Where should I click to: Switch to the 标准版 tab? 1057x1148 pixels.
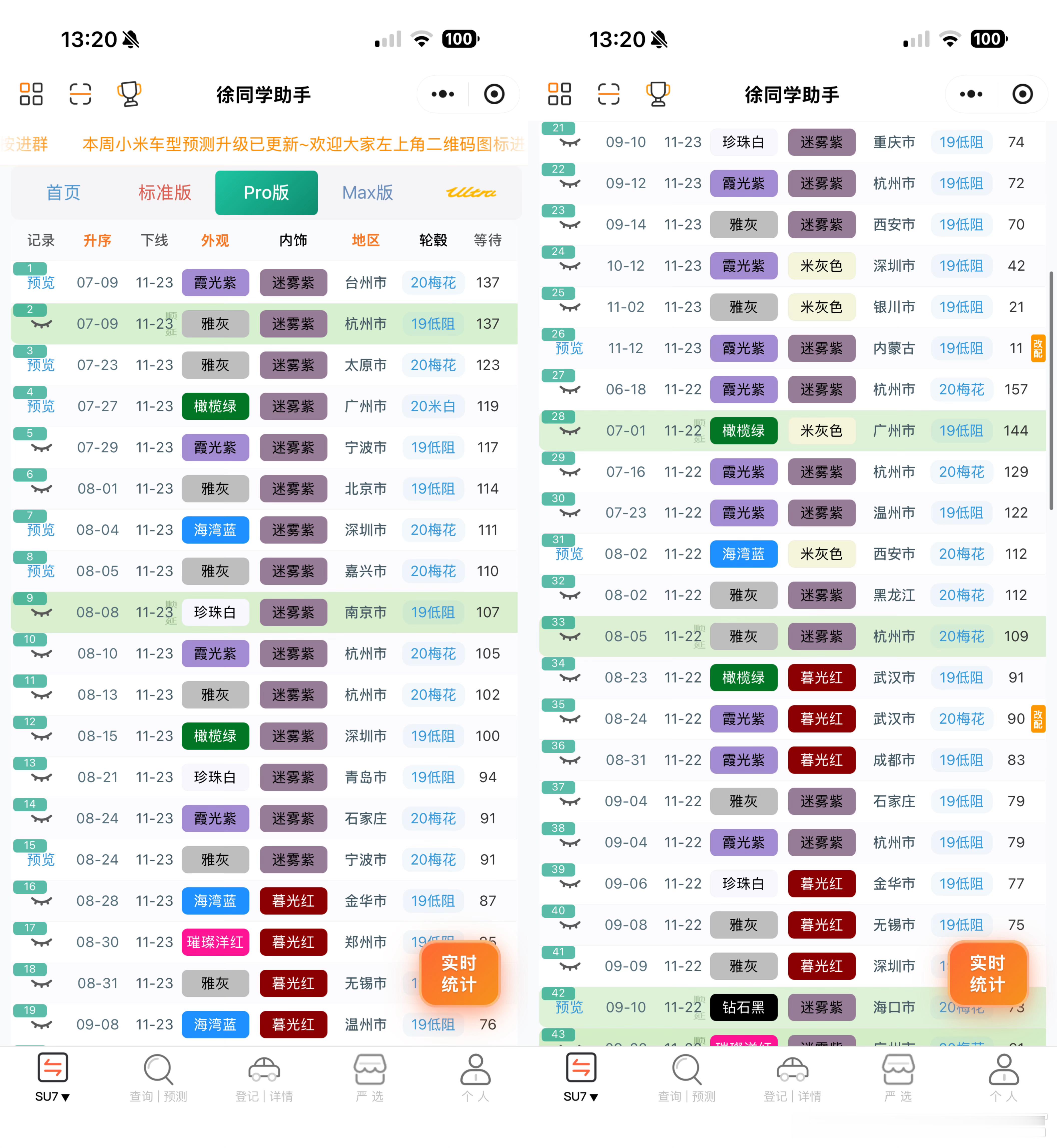click(165, 193)
